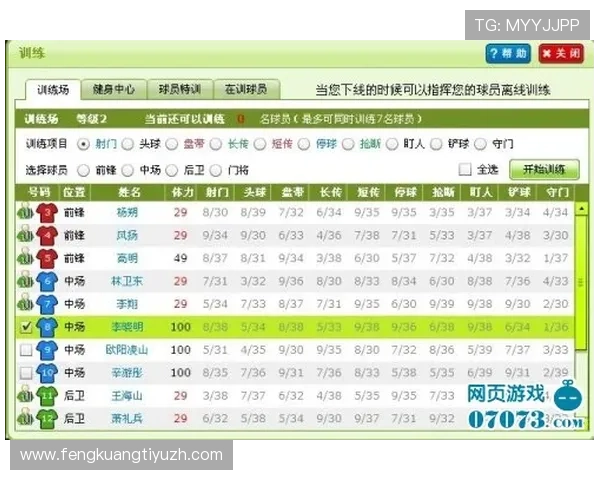
Task: Select the 射门 training item radio
Action: pyautogui.click(x=83, y=144)
